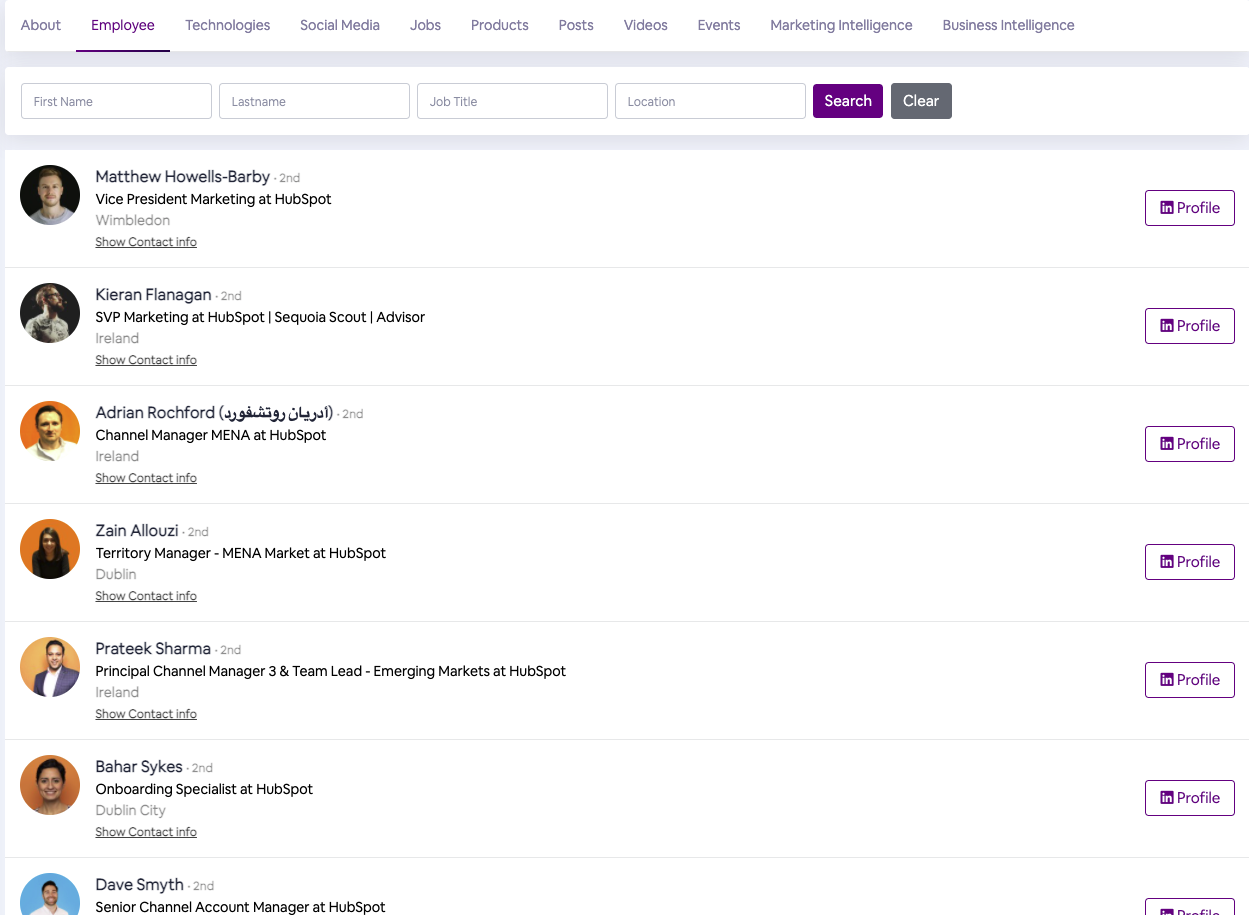Open the About tab
This screenshot has height=915, width=1249.
pyautogui.click(x=41, y=25)
